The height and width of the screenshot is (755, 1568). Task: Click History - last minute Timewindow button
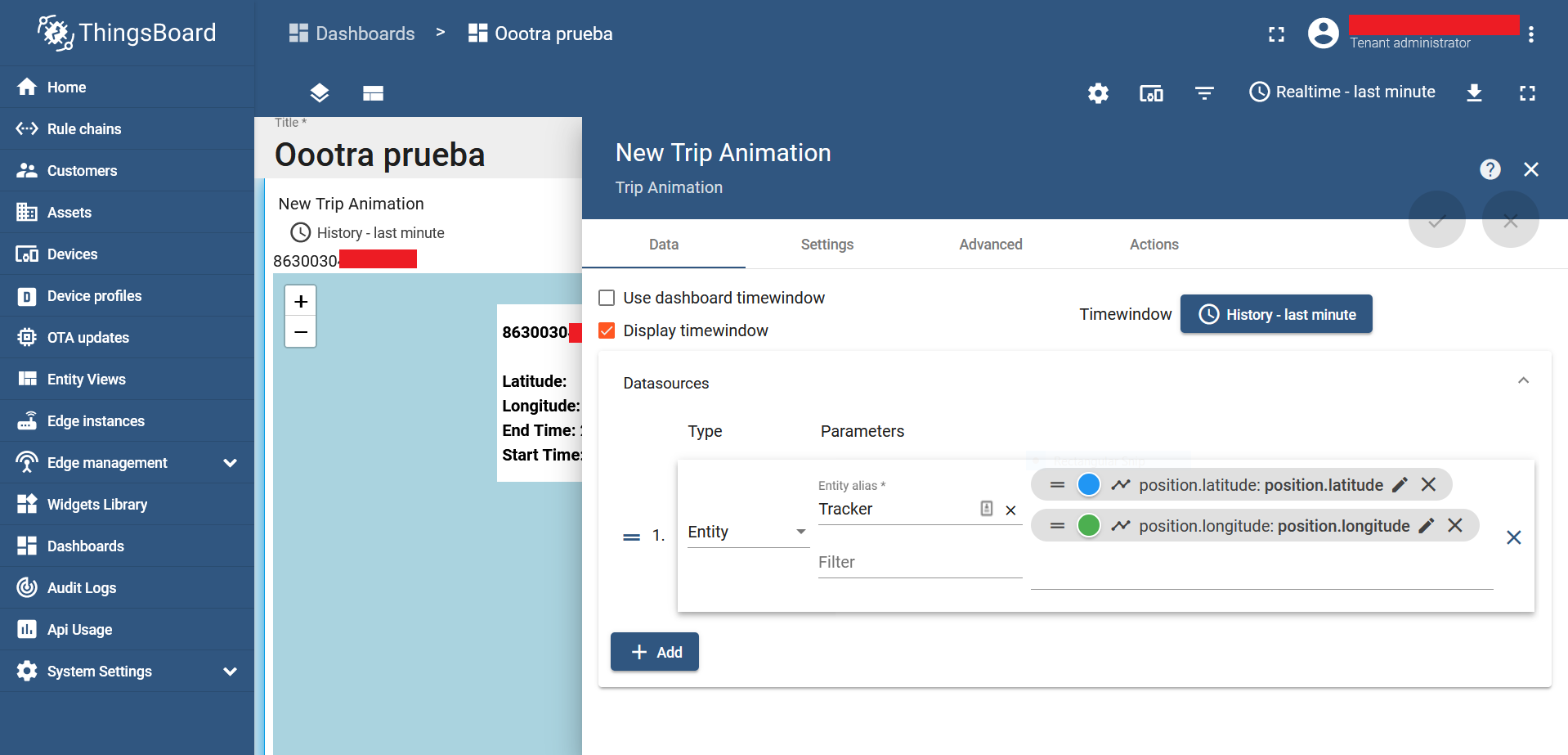(1276, 314)
